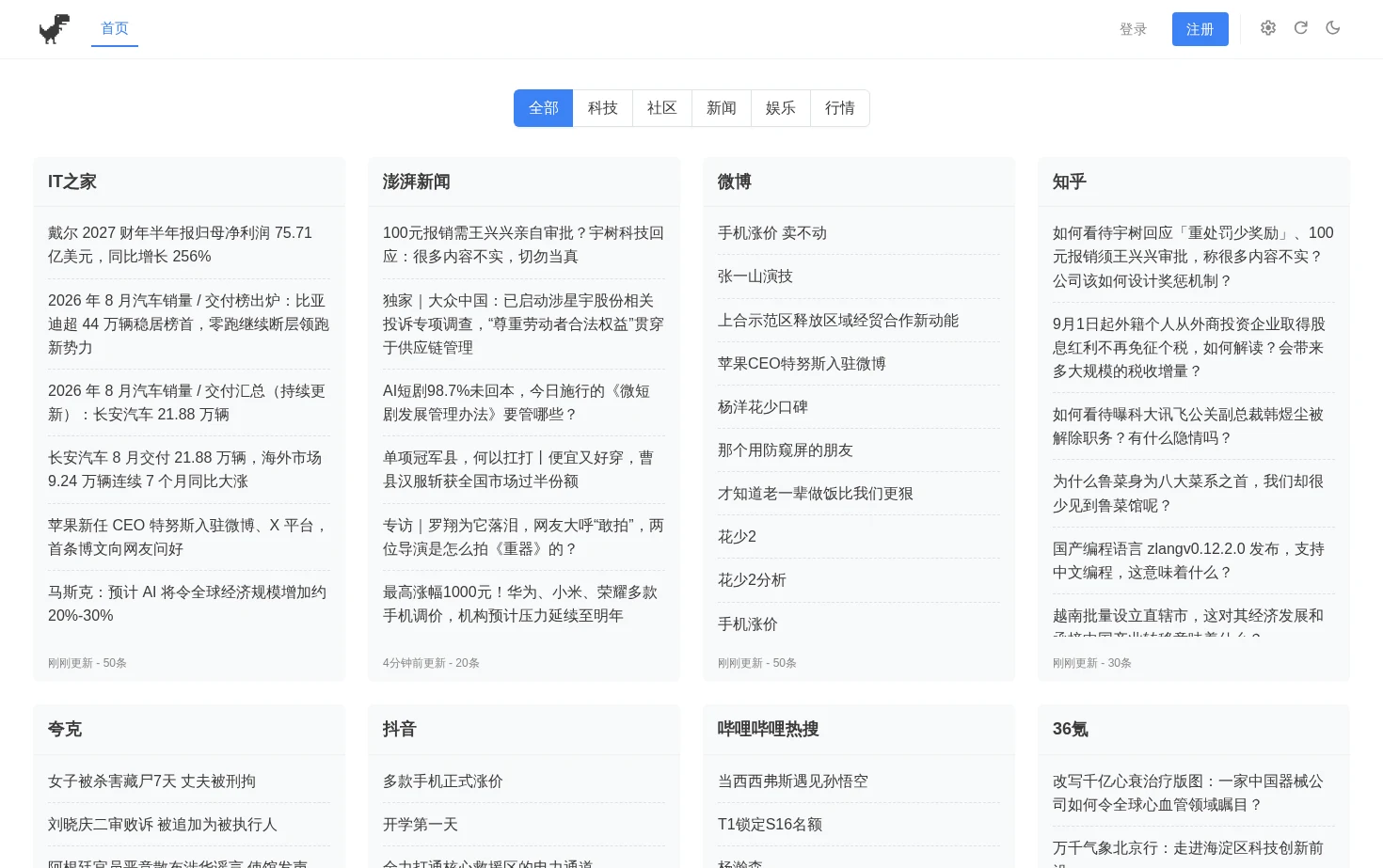The width and height of the screenshot is (1383, 868).
Task: Open 独家｜大众中国 article
Action: 524,324
